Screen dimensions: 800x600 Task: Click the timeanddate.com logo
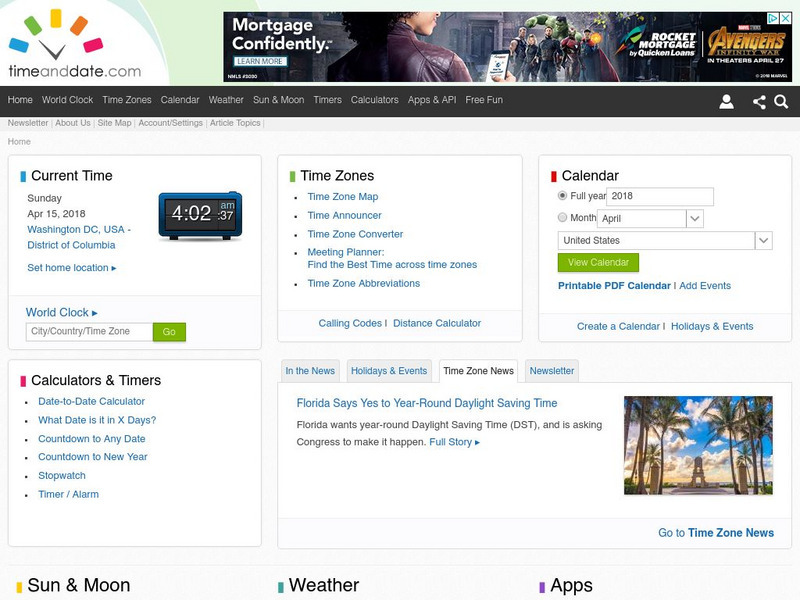click(74, 43)
